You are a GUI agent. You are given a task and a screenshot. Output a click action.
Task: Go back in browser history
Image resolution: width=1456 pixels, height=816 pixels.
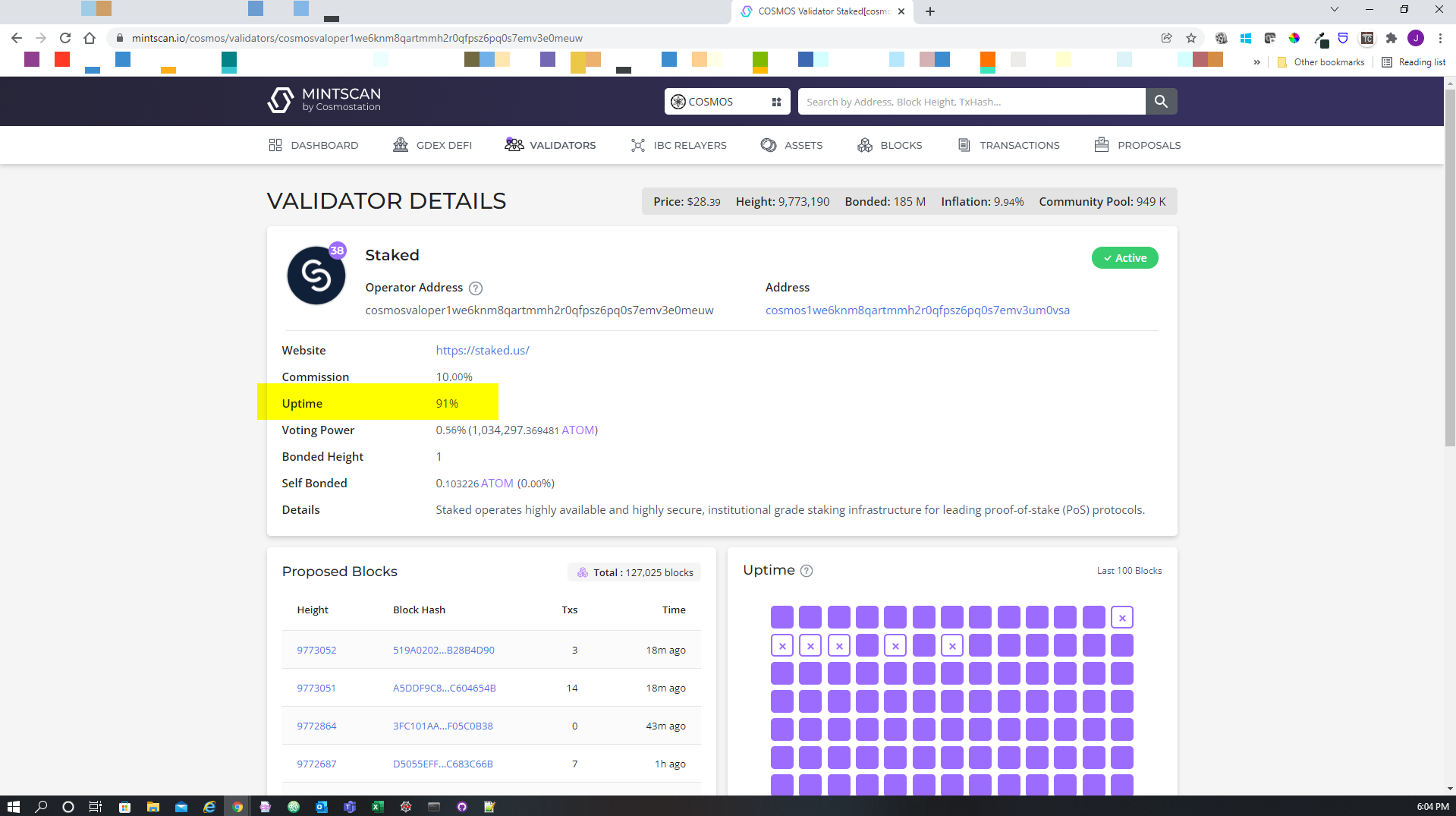click(x=17, y=38)
